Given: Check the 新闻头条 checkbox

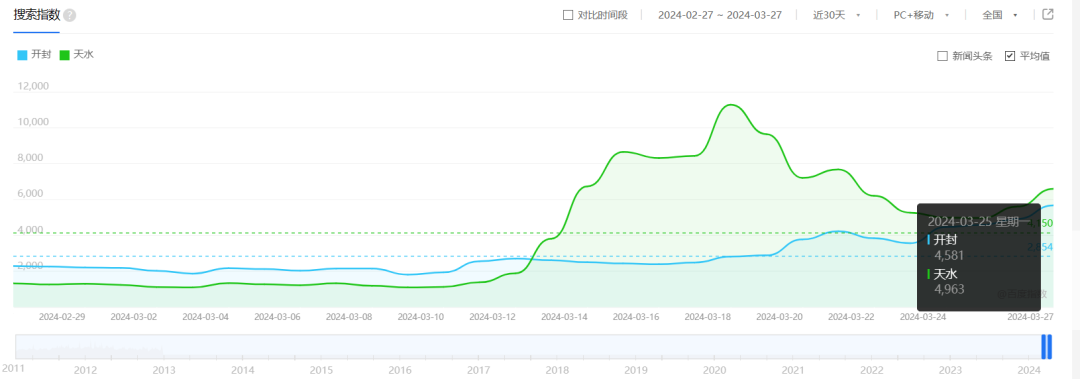Looking at the screenshot, I should pyautogui.click(x=942, y=57).
